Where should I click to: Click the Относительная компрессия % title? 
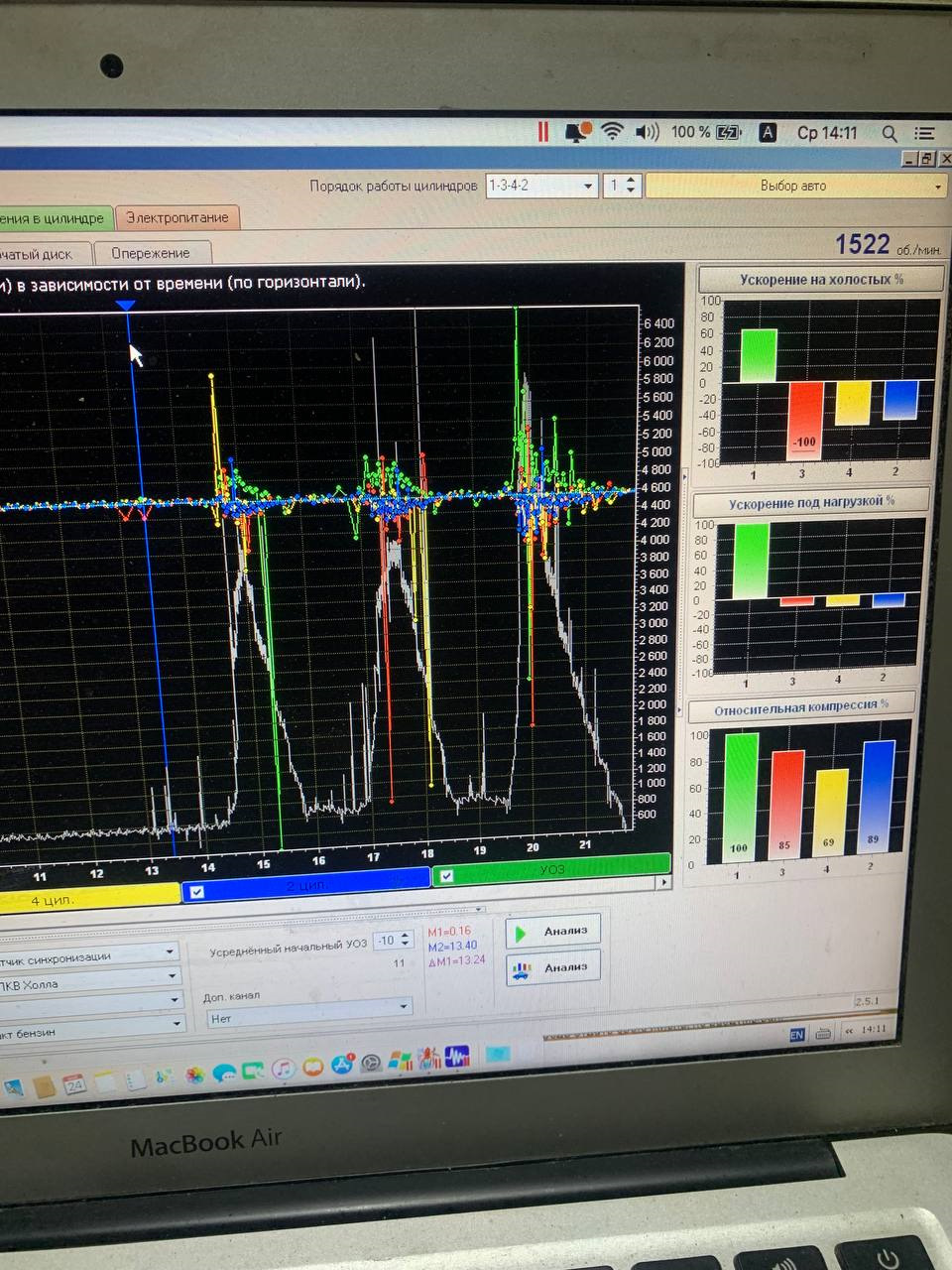pos(801,708)
